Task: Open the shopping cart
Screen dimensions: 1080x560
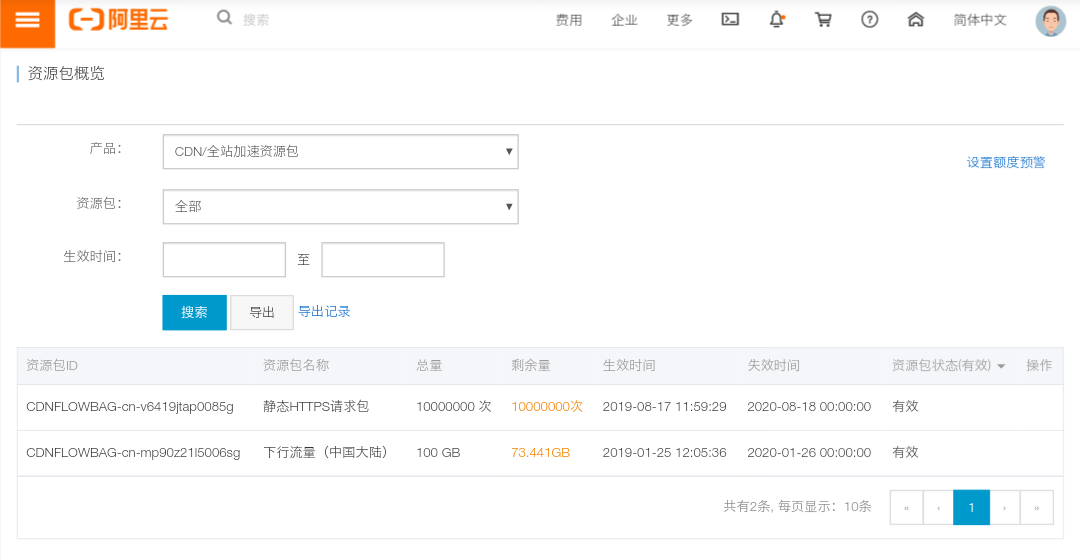Action: point(823,19)
